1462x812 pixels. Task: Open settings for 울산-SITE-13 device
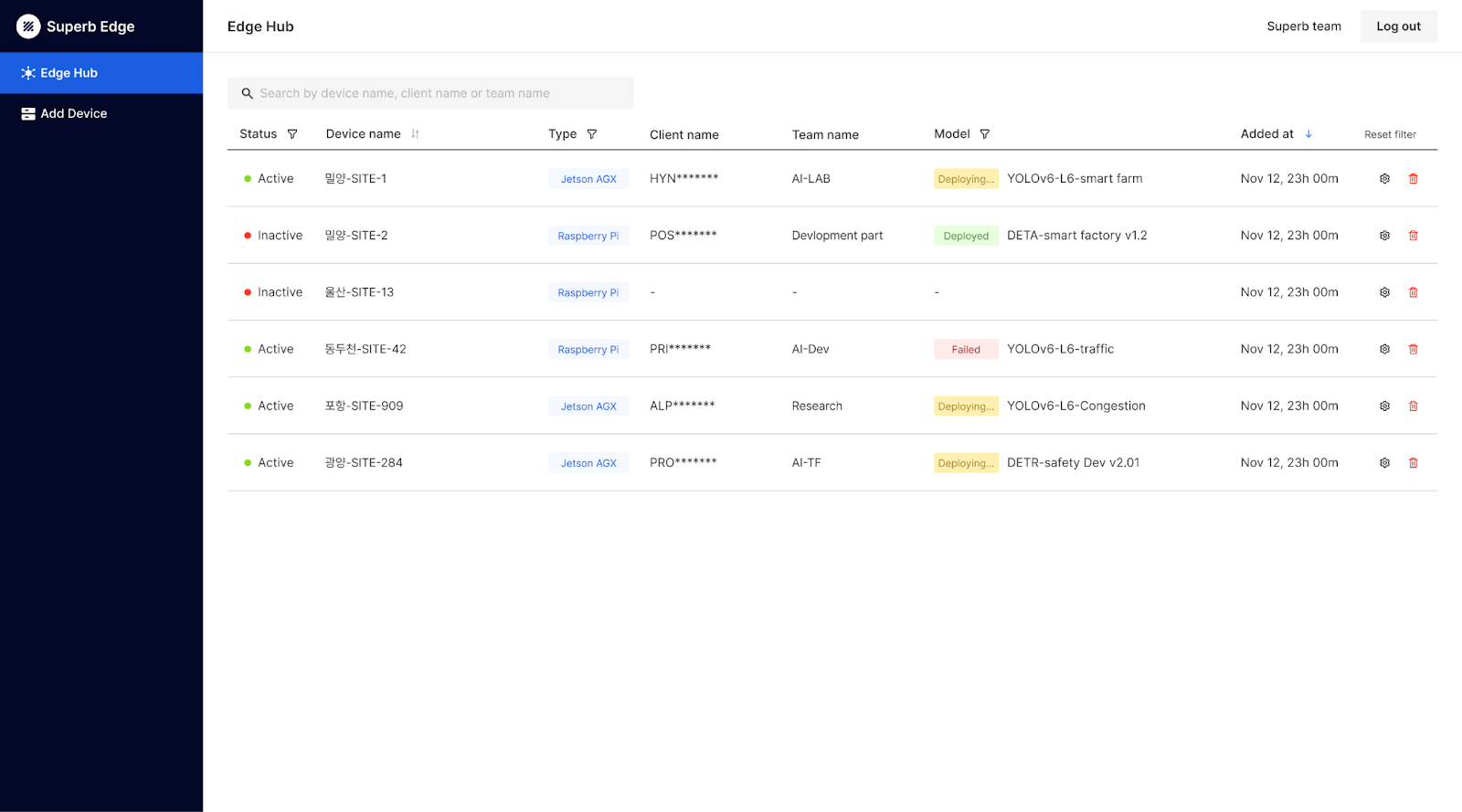(1384, 292)
